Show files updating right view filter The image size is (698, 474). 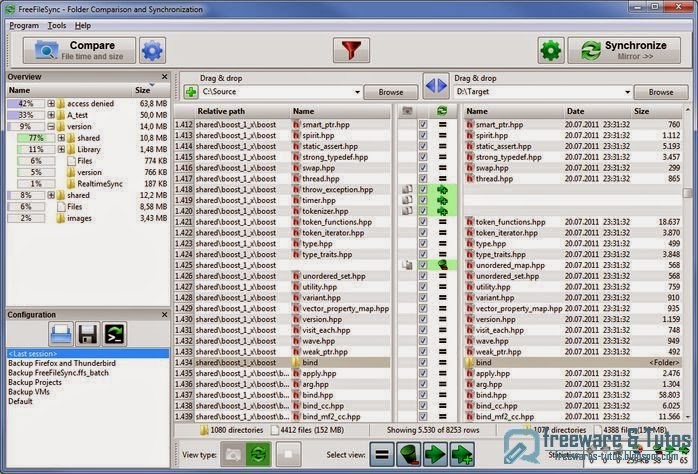[435, 454]
